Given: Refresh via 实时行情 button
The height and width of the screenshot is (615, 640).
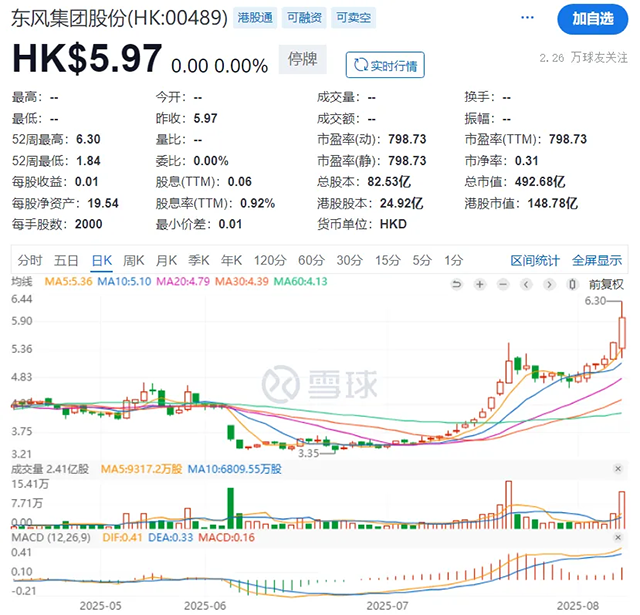Looking at the screenshot, I should (385, 65).
